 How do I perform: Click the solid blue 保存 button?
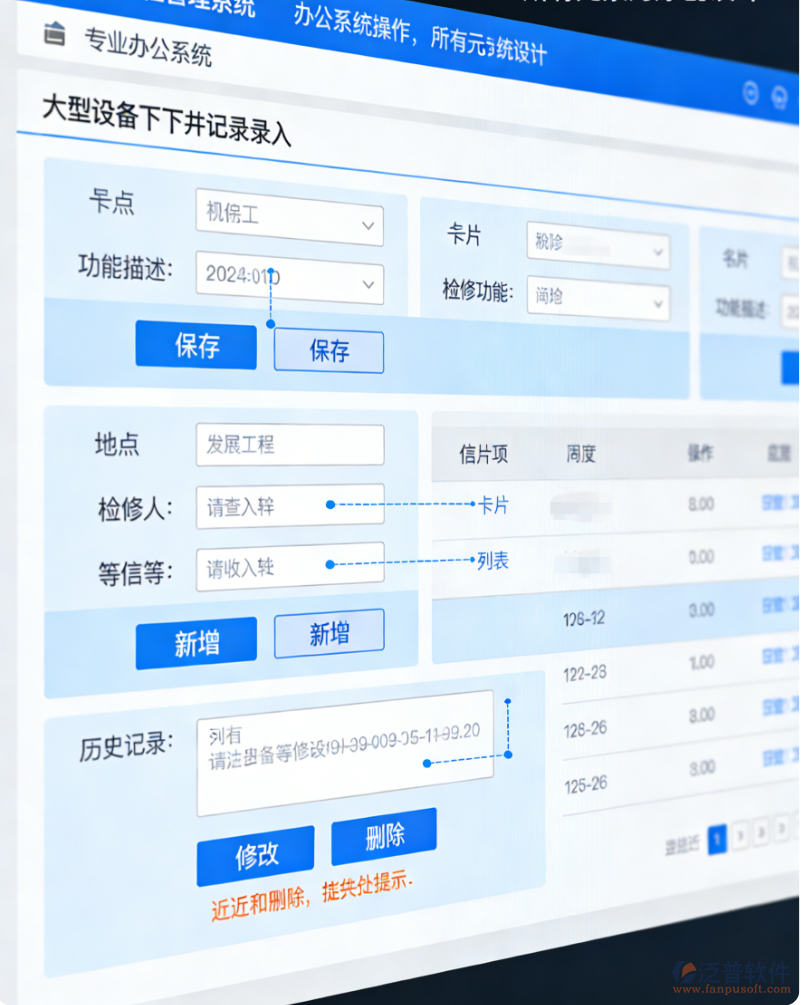[196, 345]
